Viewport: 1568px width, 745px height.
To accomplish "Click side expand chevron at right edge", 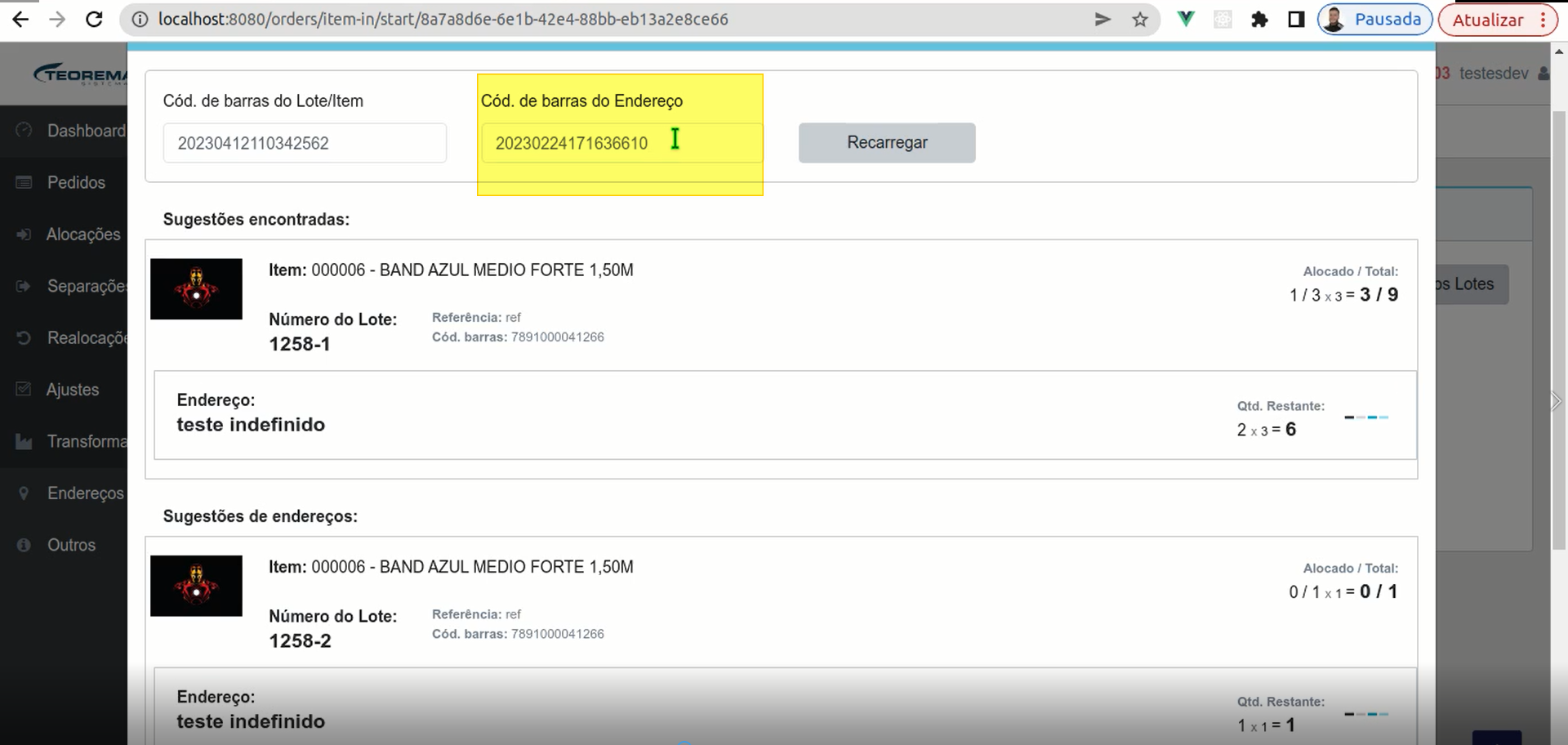I will (1557, 401).
